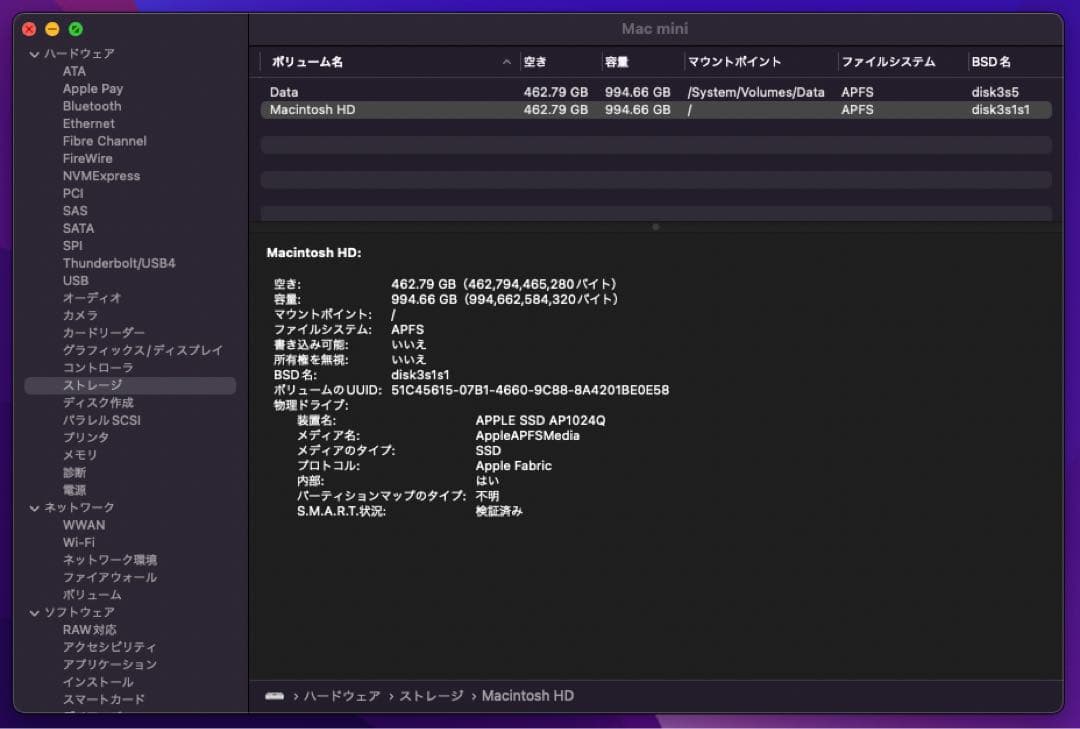The width and height of the screenshot is (1080, 729).
Task: Select the Data volume row
Action: 284,92
